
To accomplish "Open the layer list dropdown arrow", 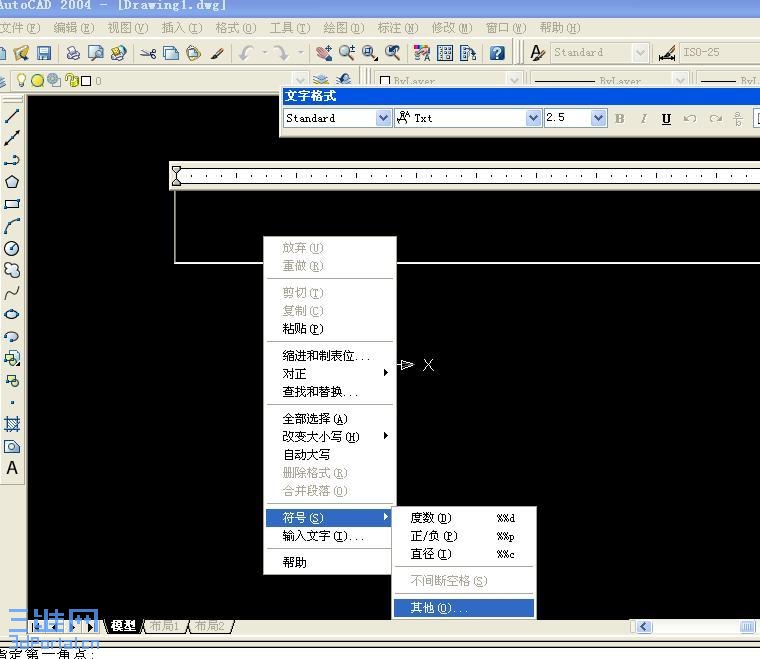I will 301,79.
